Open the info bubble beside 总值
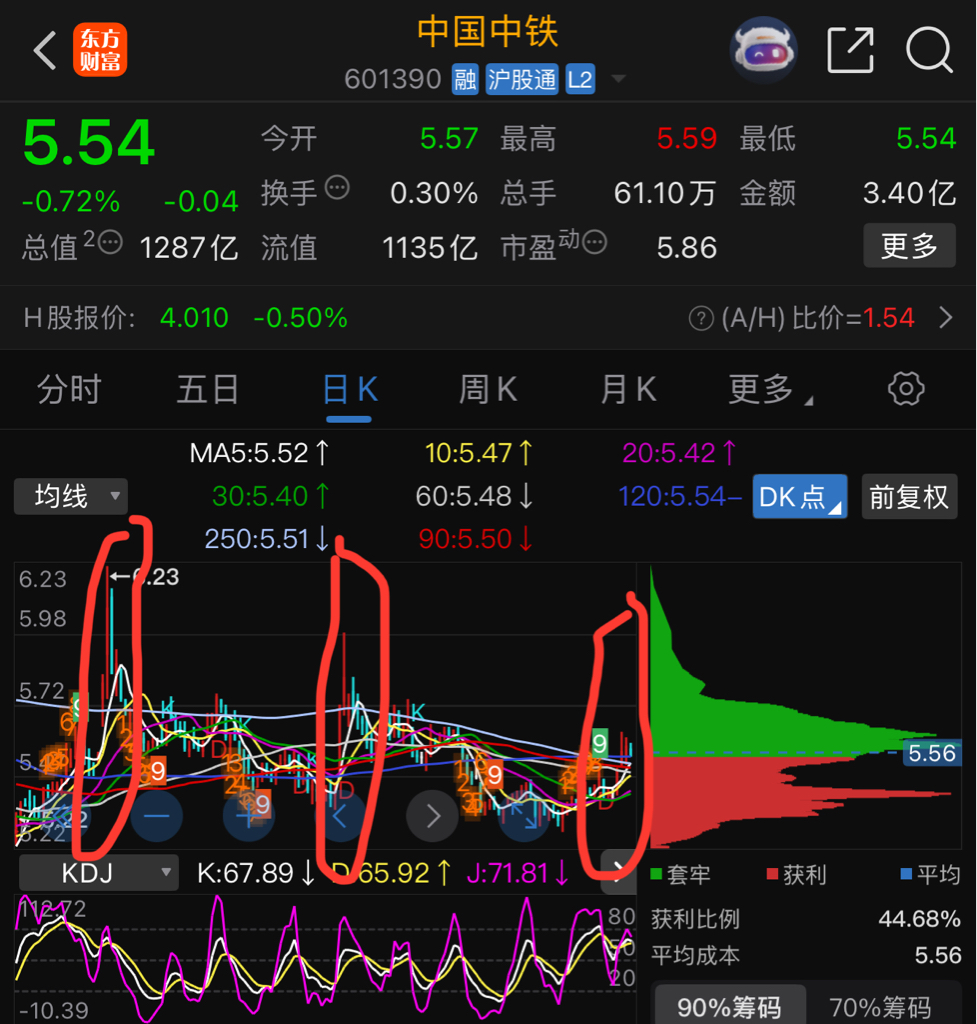Screen dimensions: 977x1024 [x=110, y=242]
